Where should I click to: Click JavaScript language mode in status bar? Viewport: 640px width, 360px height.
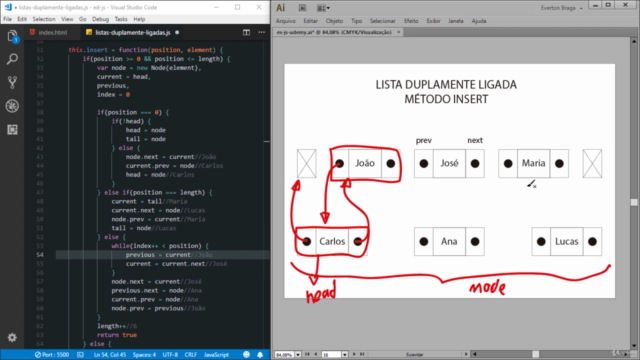click(x=216, y=355)
